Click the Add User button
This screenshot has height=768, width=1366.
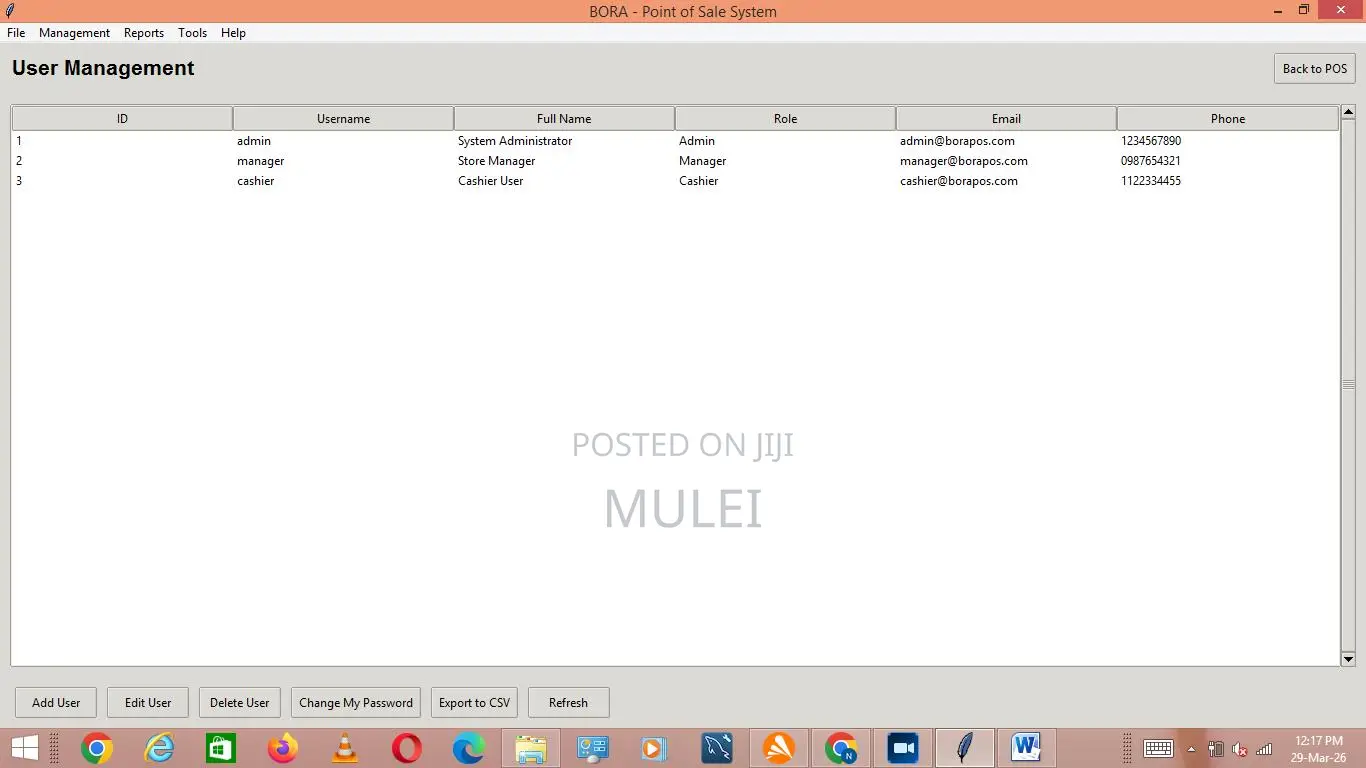coord(56,703)
